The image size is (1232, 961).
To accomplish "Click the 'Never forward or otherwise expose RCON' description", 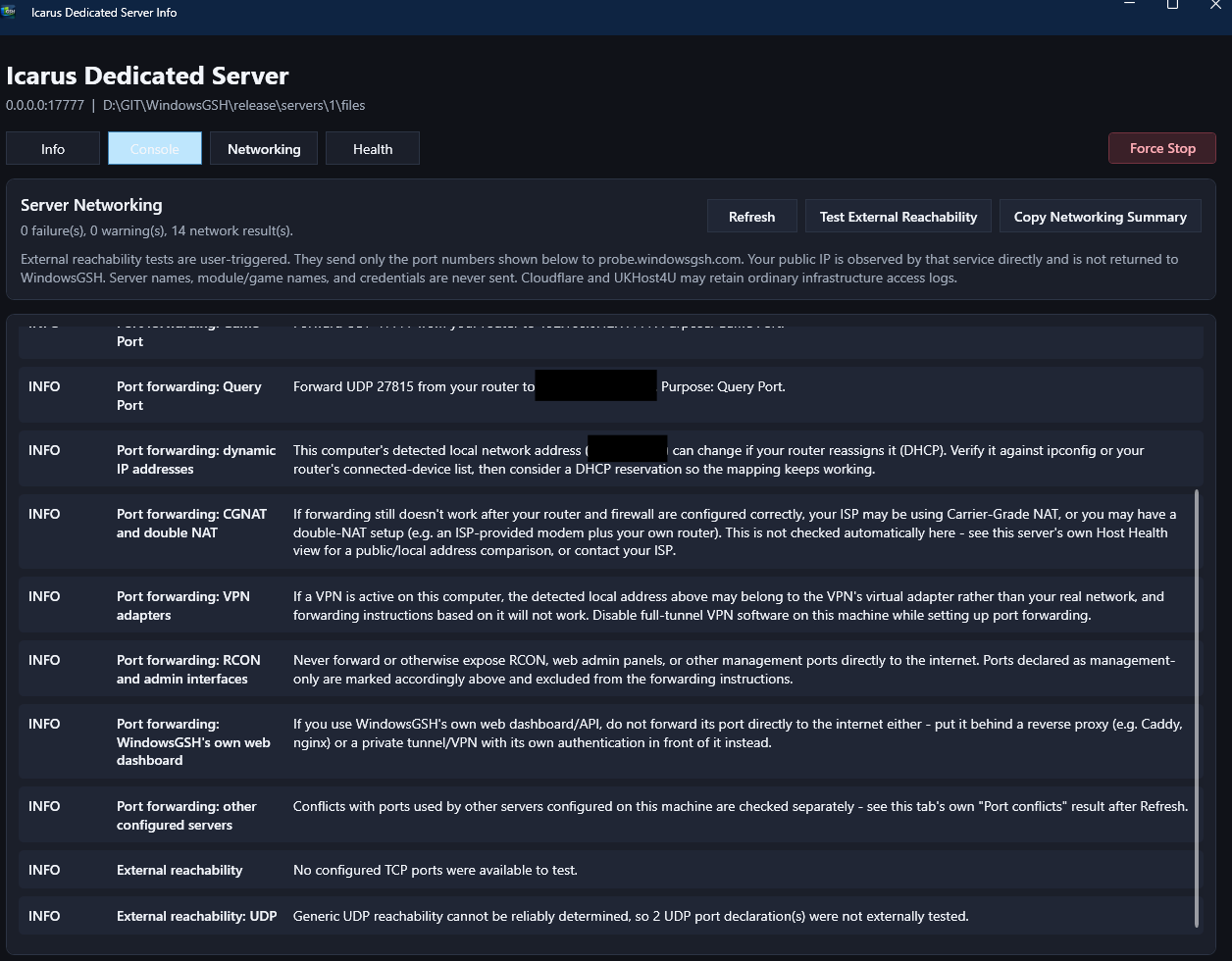I will click(x=734, y=669).
